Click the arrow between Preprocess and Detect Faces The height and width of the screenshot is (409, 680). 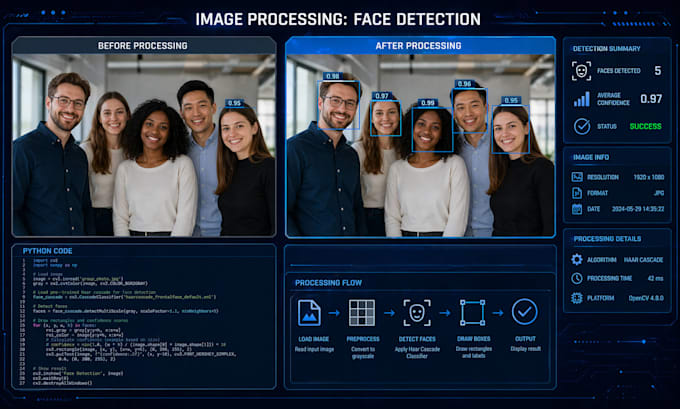[389, 313]
